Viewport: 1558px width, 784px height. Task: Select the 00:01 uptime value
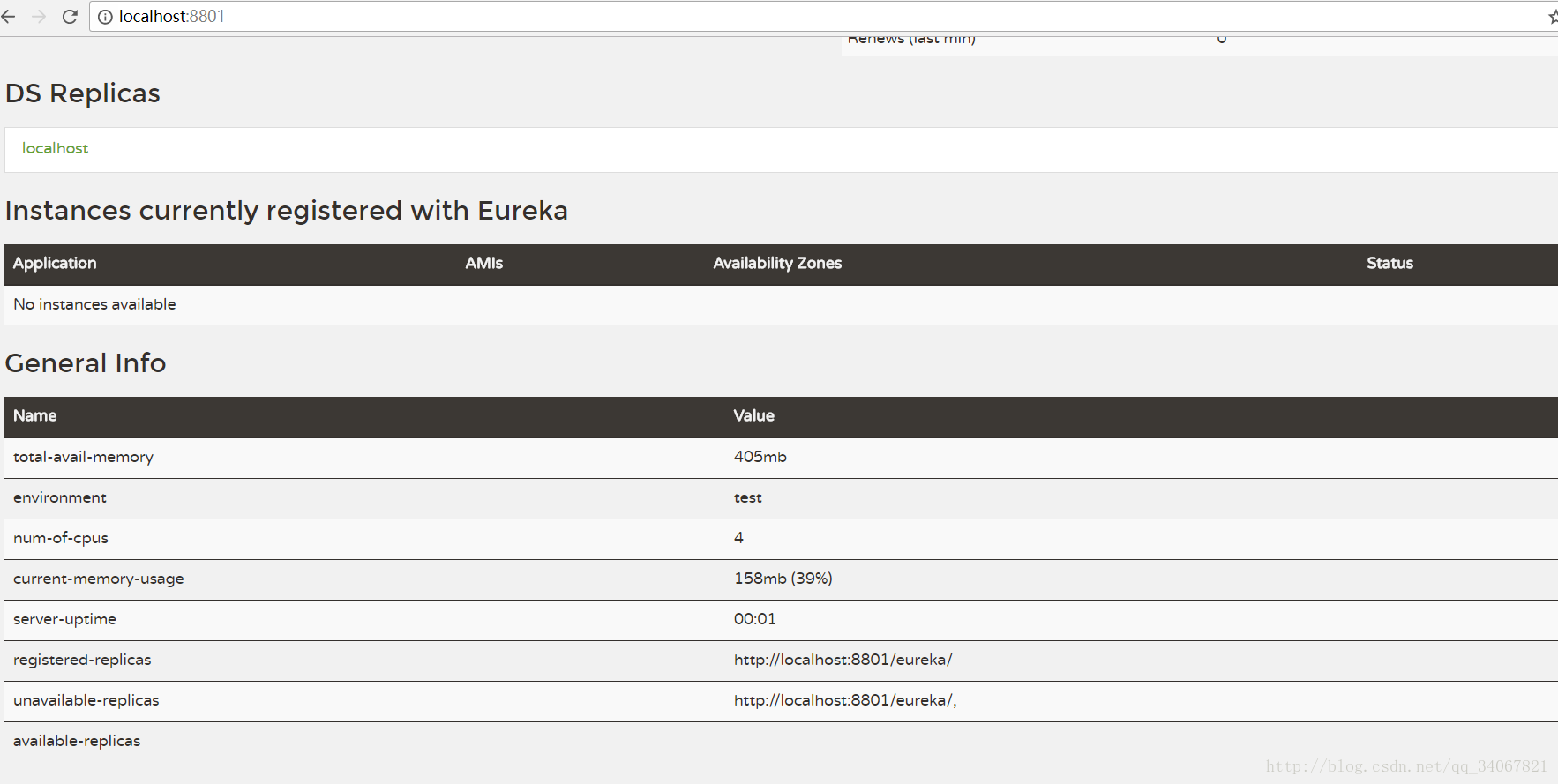[755, 619]
